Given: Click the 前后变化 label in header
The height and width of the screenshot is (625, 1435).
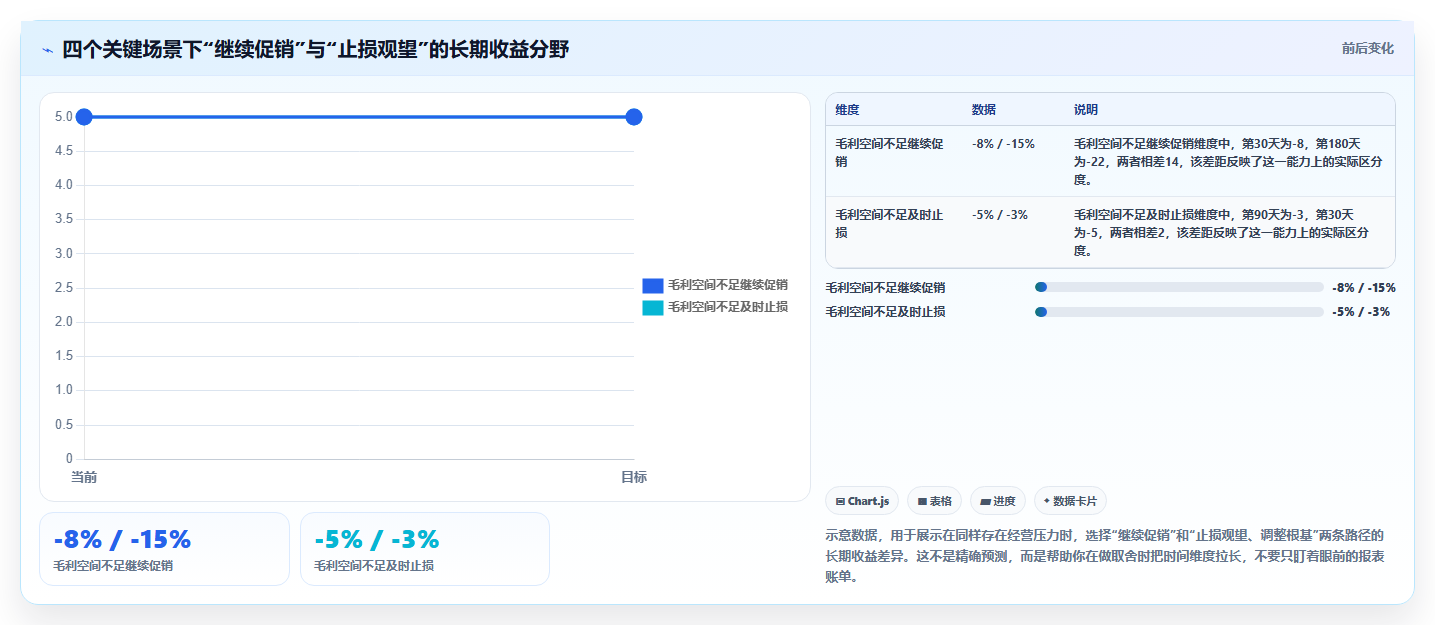Looking at the screenshot, I should tap(1367, 48).
